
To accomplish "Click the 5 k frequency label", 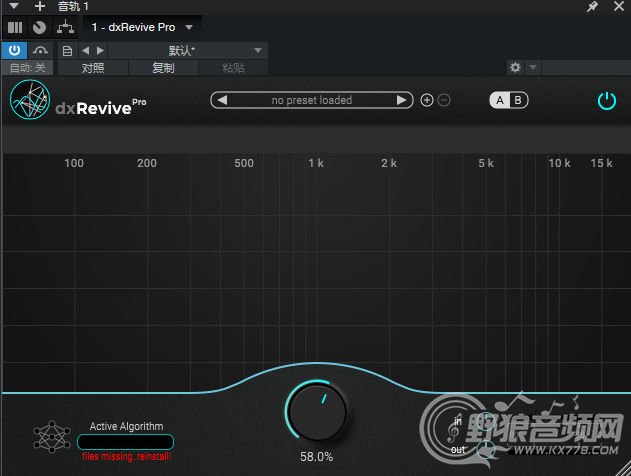I will (x=486, y=163).
